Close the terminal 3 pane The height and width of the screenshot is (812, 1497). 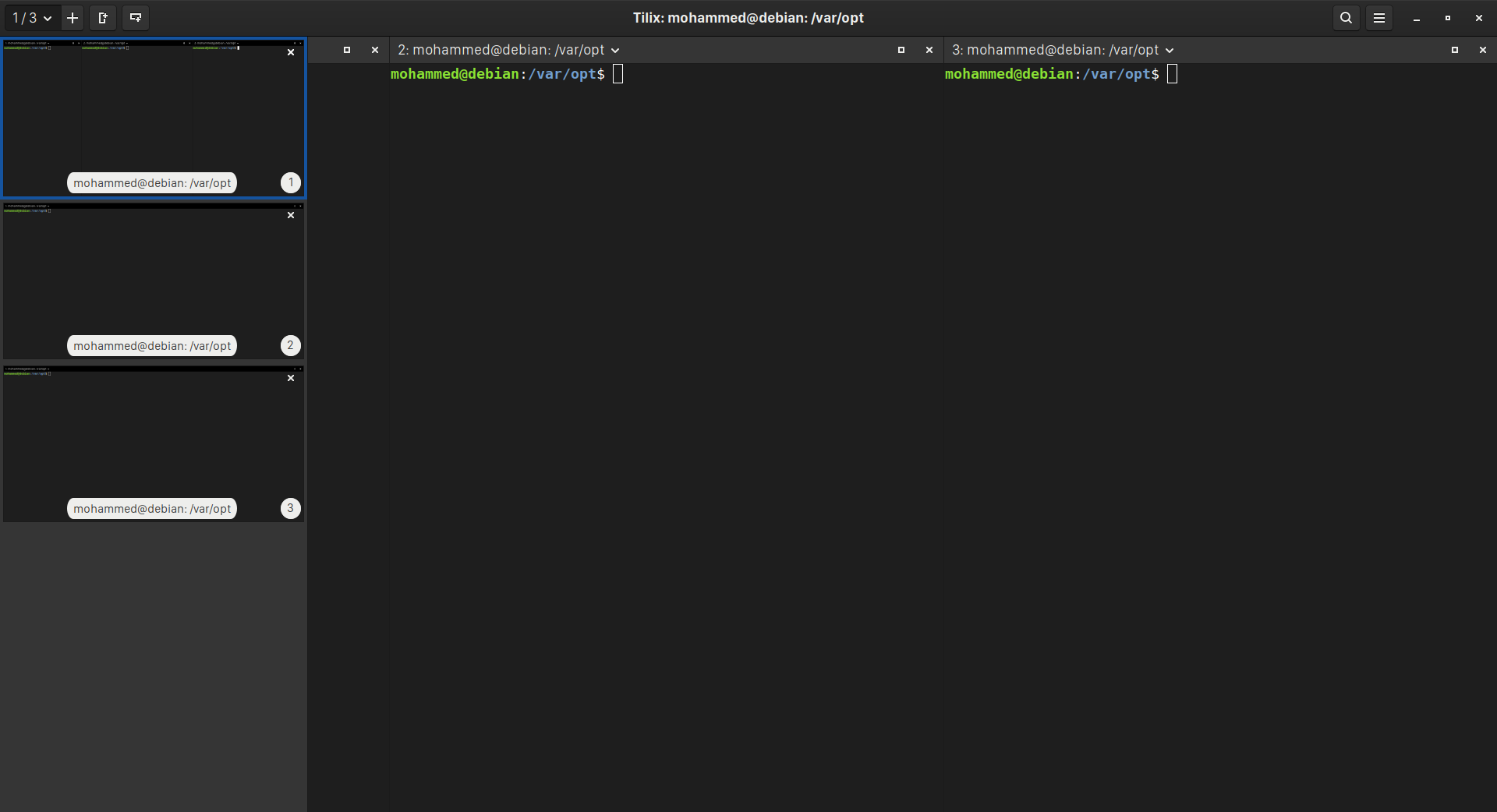click(x=1483, y=50)
